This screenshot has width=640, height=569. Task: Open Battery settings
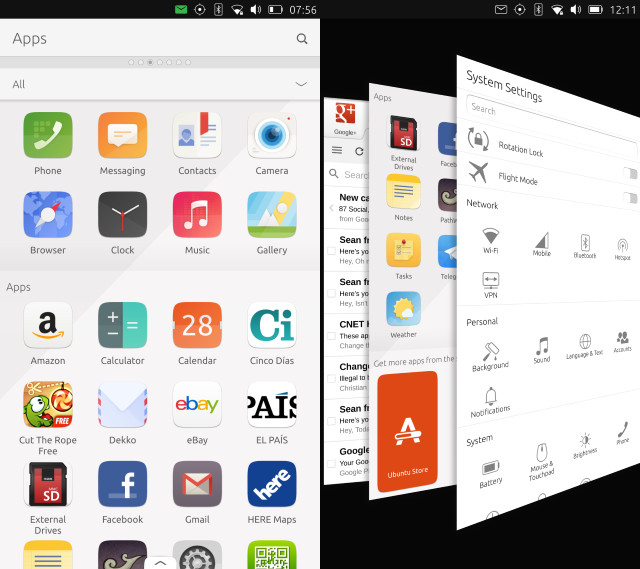click(491, 474)
